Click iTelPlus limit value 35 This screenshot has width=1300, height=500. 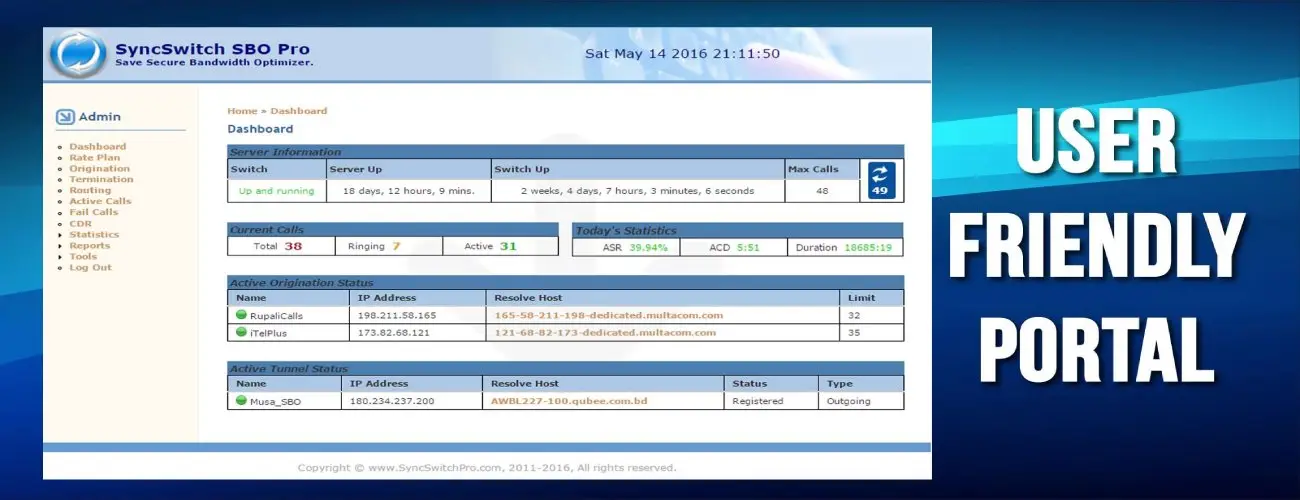click(x=854, y=333)
